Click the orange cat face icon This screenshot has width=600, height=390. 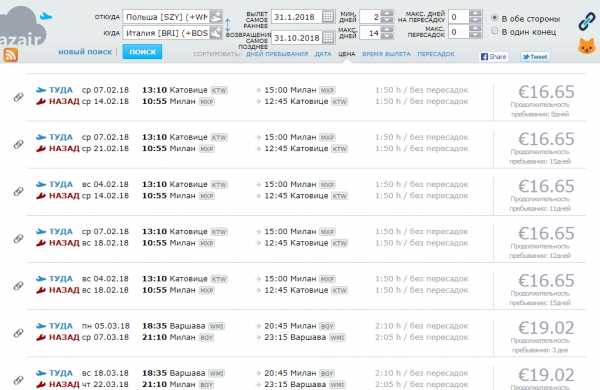point(587,46)
